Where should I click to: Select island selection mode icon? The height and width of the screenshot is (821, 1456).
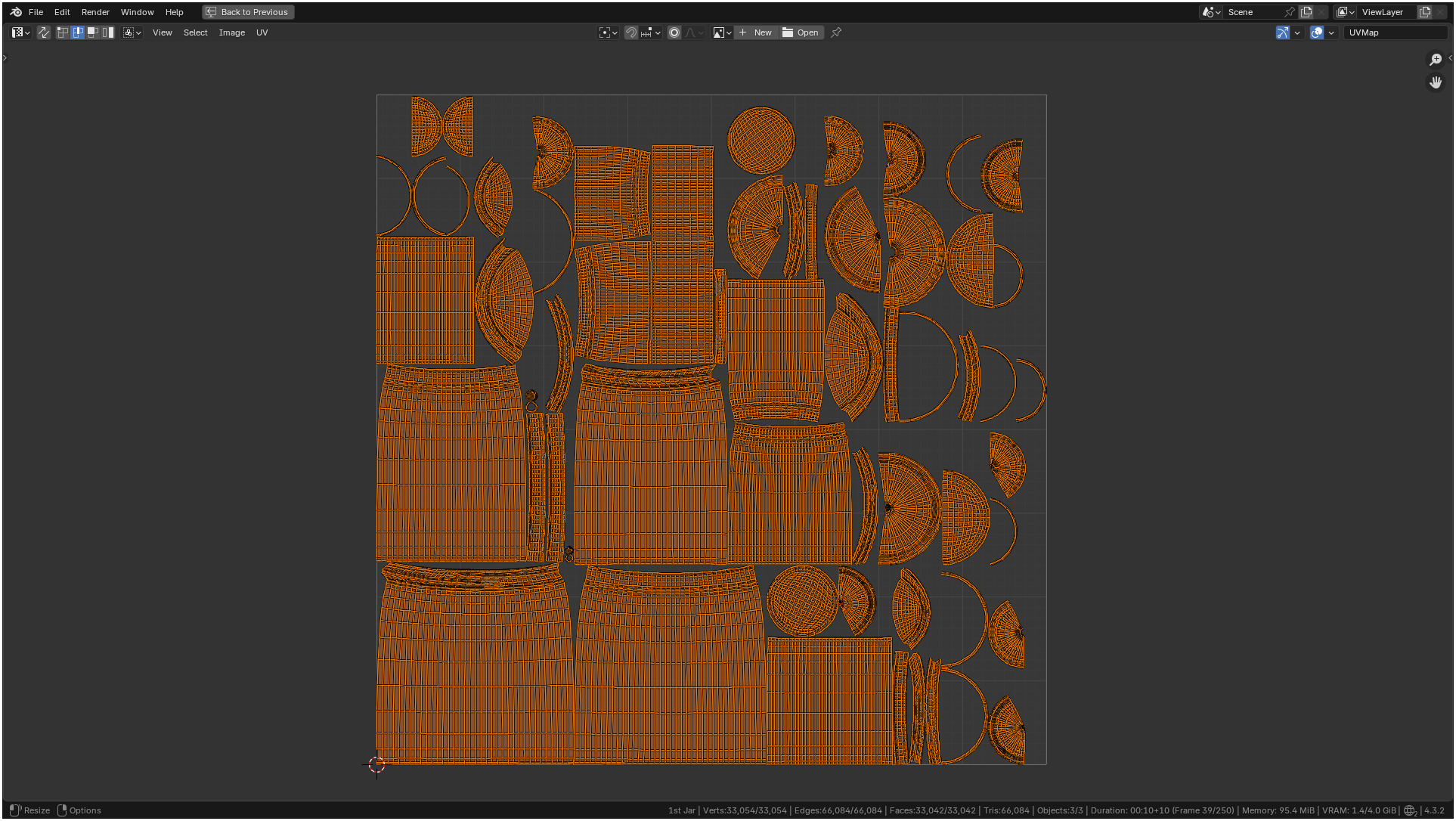tap(108, 33)
